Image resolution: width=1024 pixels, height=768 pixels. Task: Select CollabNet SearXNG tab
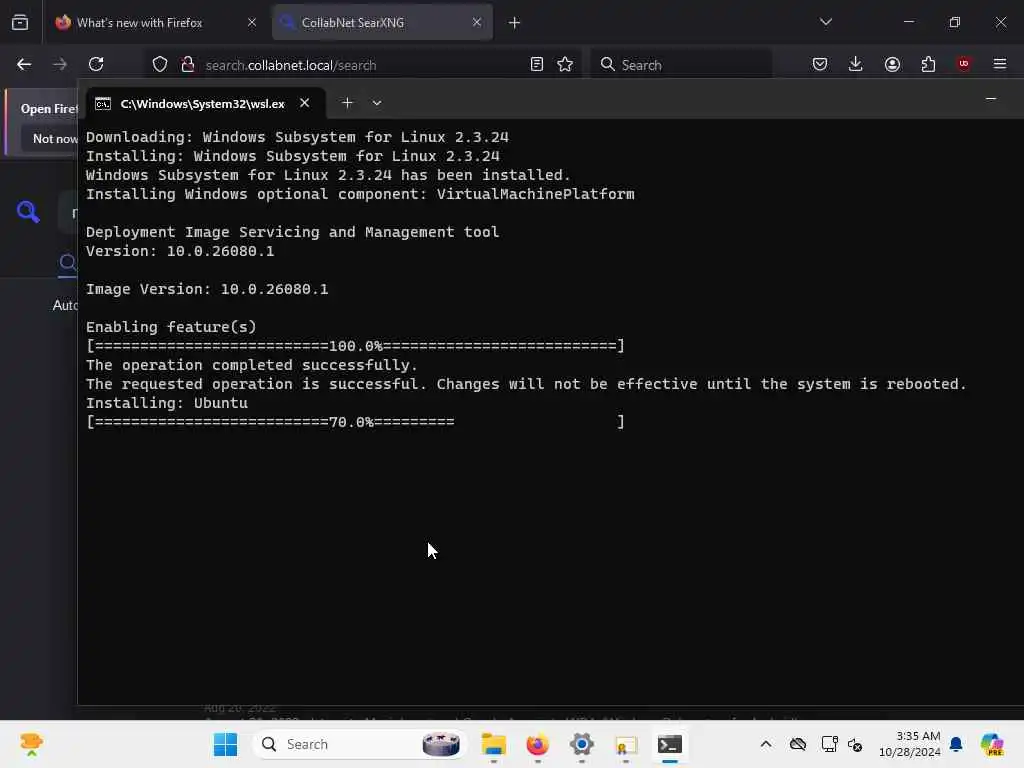pos(382,22)
